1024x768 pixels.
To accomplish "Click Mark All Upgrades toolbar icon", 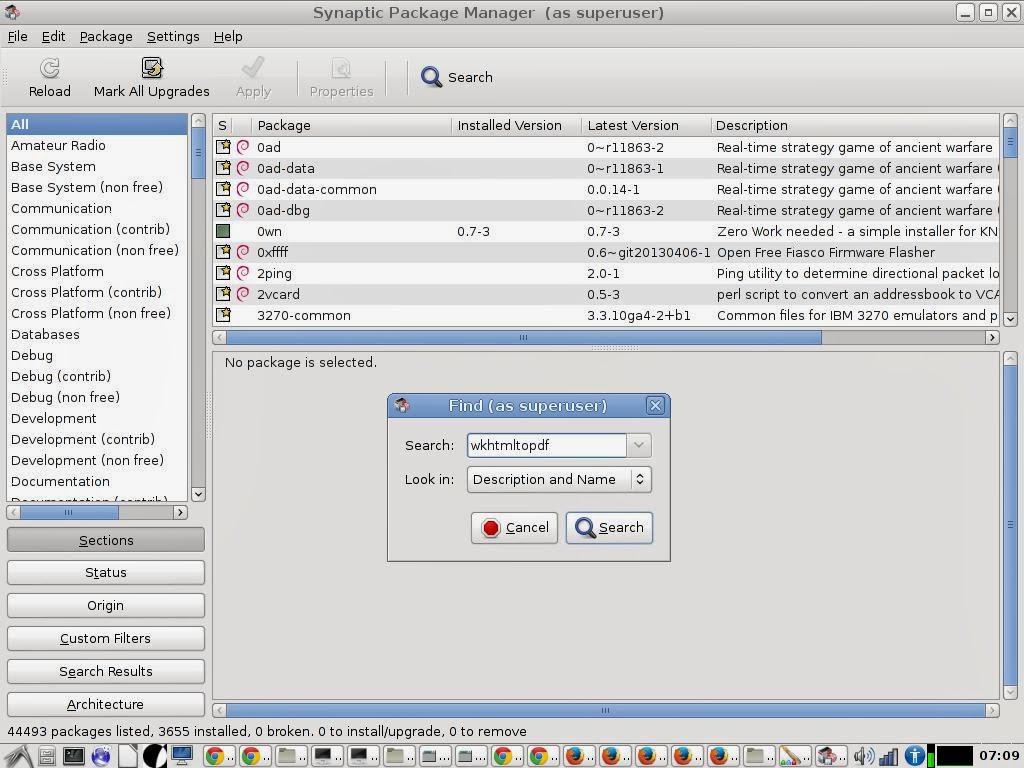I will pyautogui.click(x=152, y=68).
